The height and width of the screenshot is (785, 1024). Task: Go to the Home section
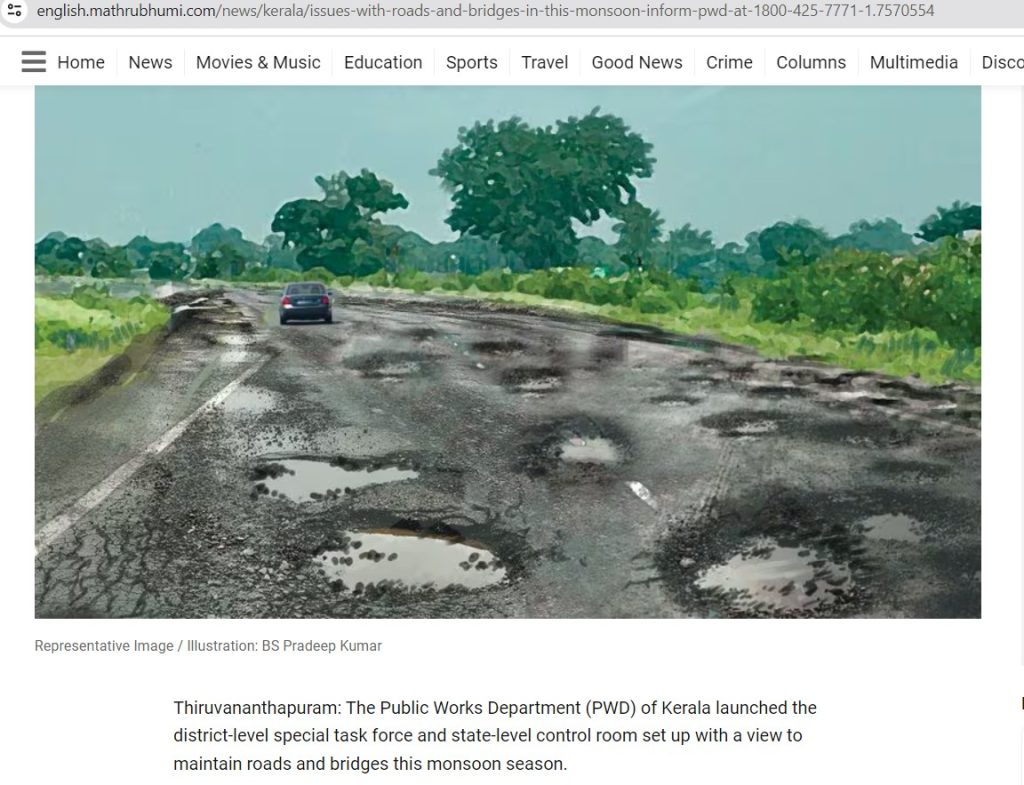coord(81,62)
